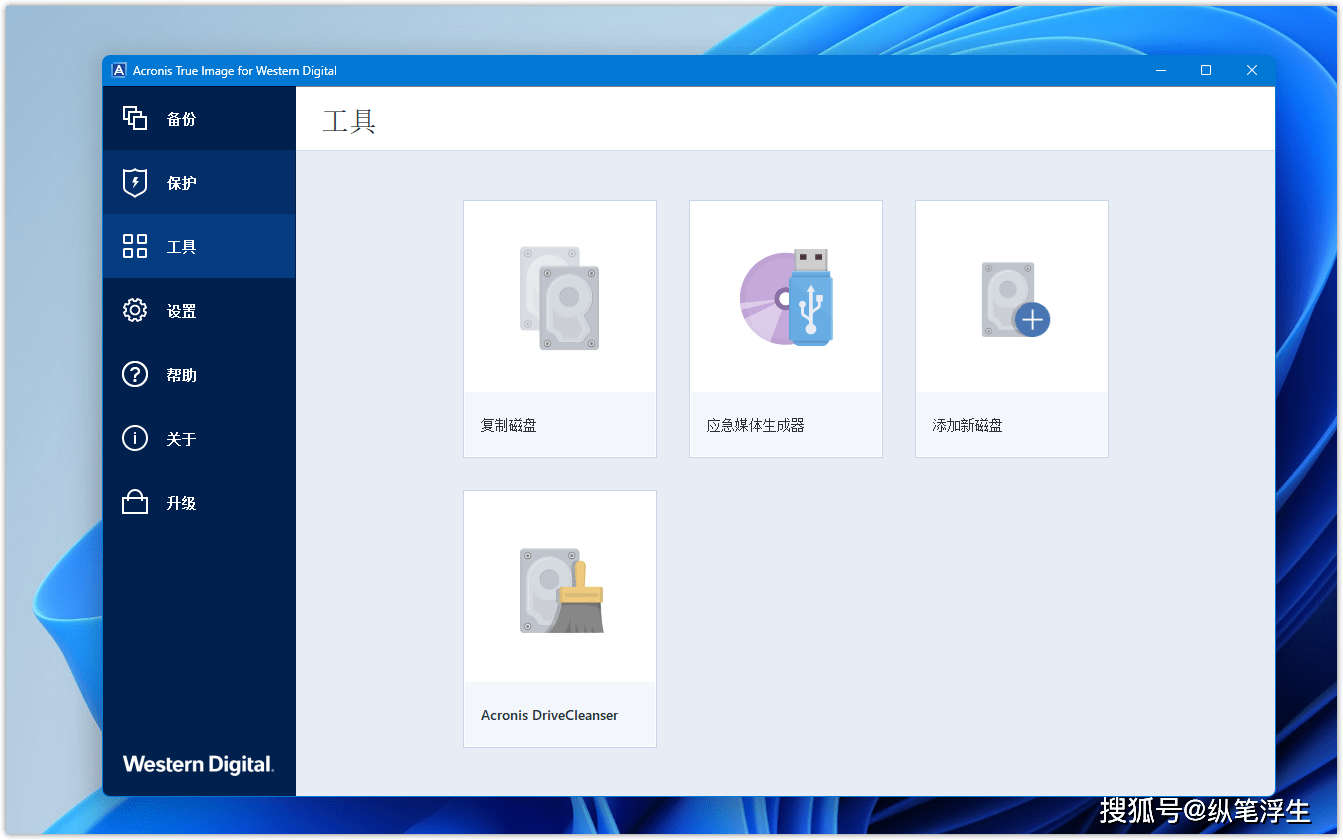Close the Acronis True Image window
Screen dimensions: 1343x840
point(1252,70)
